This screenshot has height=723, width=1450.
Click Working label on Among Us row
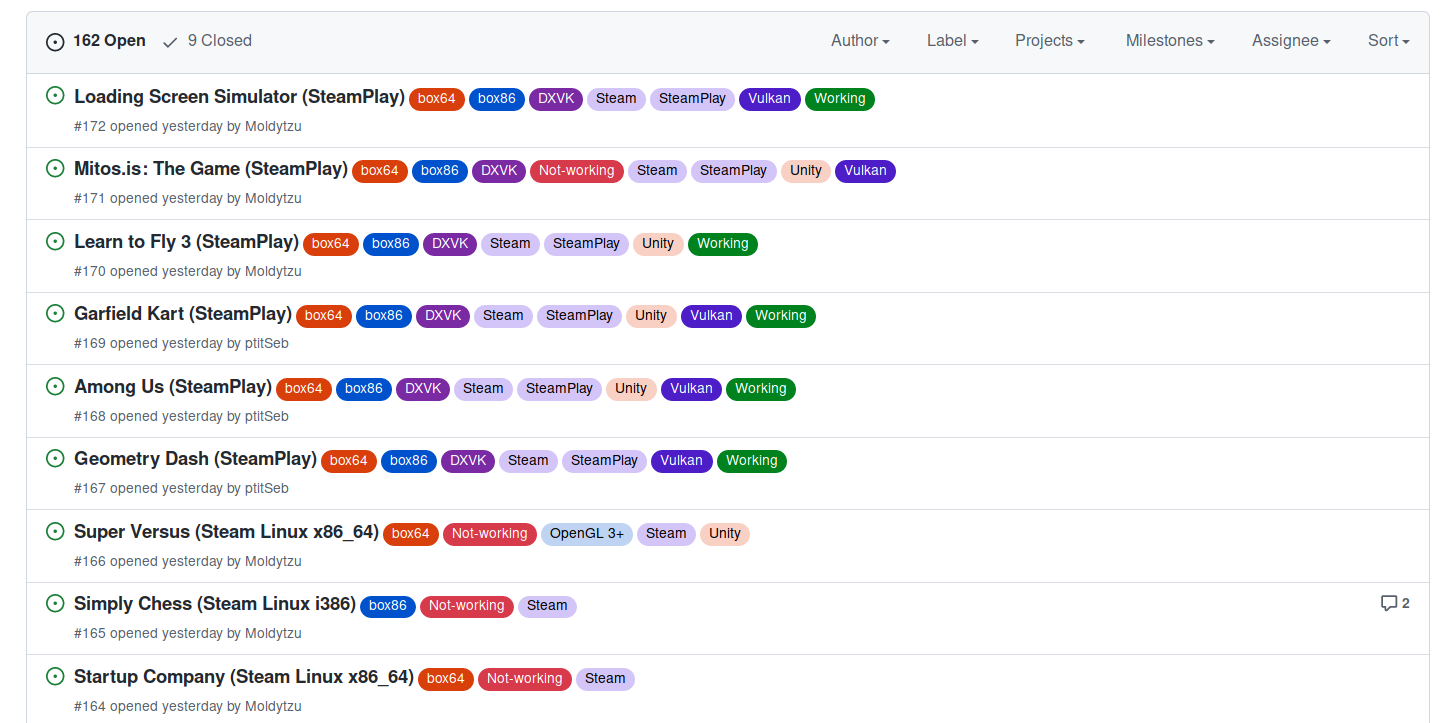(x=761, y=389)
